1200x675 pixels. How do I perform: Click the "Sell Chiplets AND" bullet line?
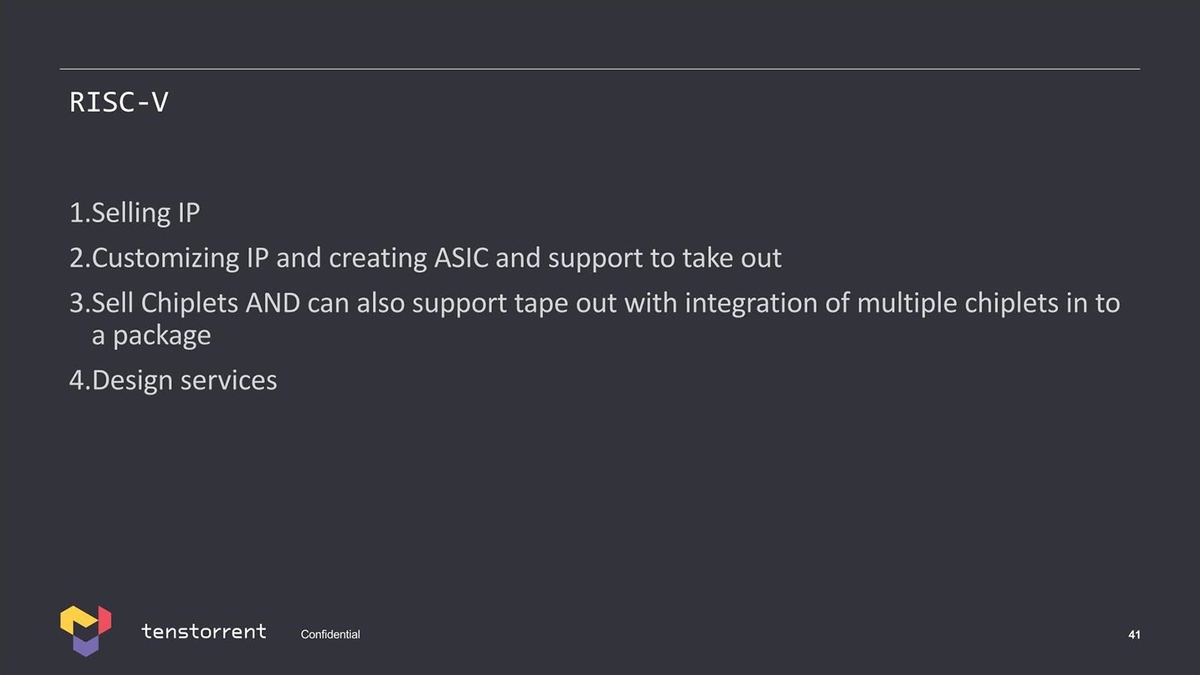pyautogui.click(x=595, y=303)
